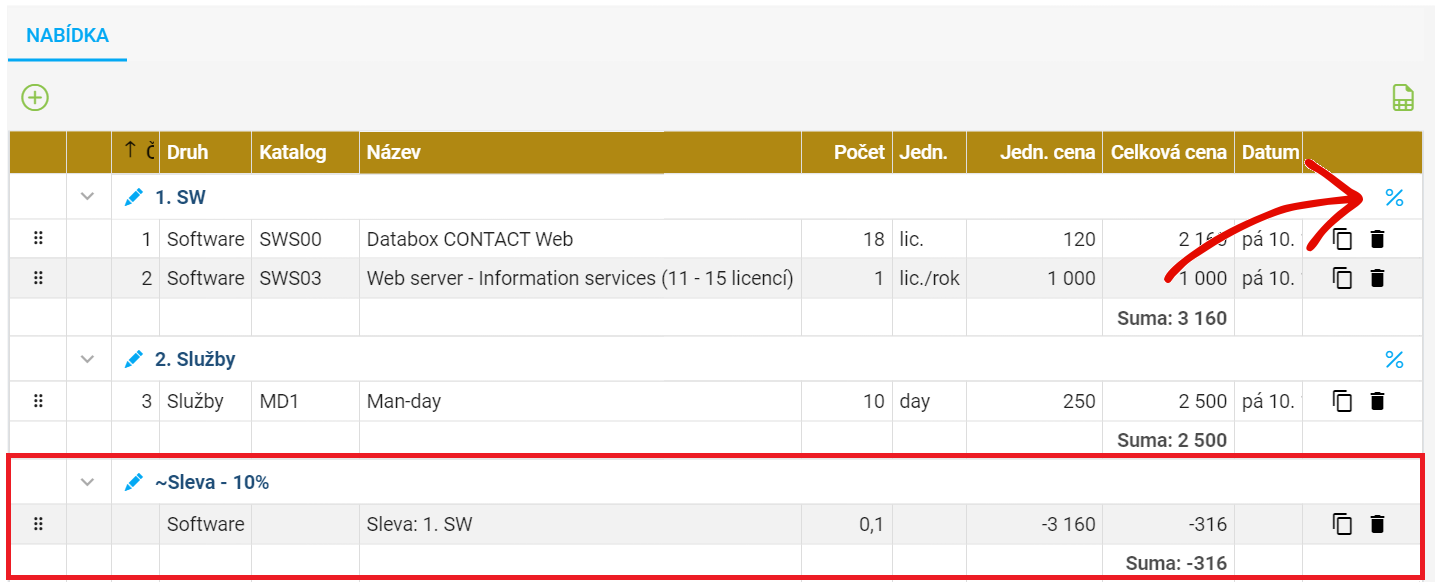Copy the Sleva: 1. SW row
The image size is (1435, 582).
pos(1343,524)
